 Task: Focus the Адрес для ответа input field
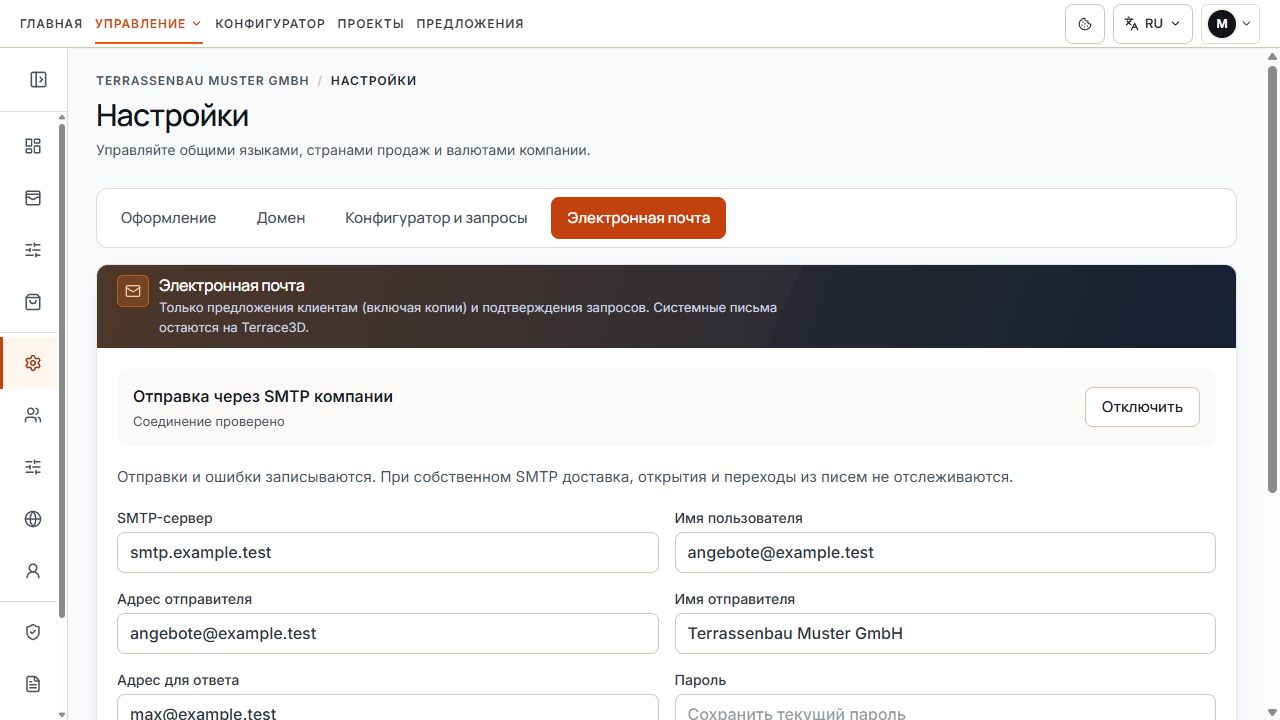(388, 707)
